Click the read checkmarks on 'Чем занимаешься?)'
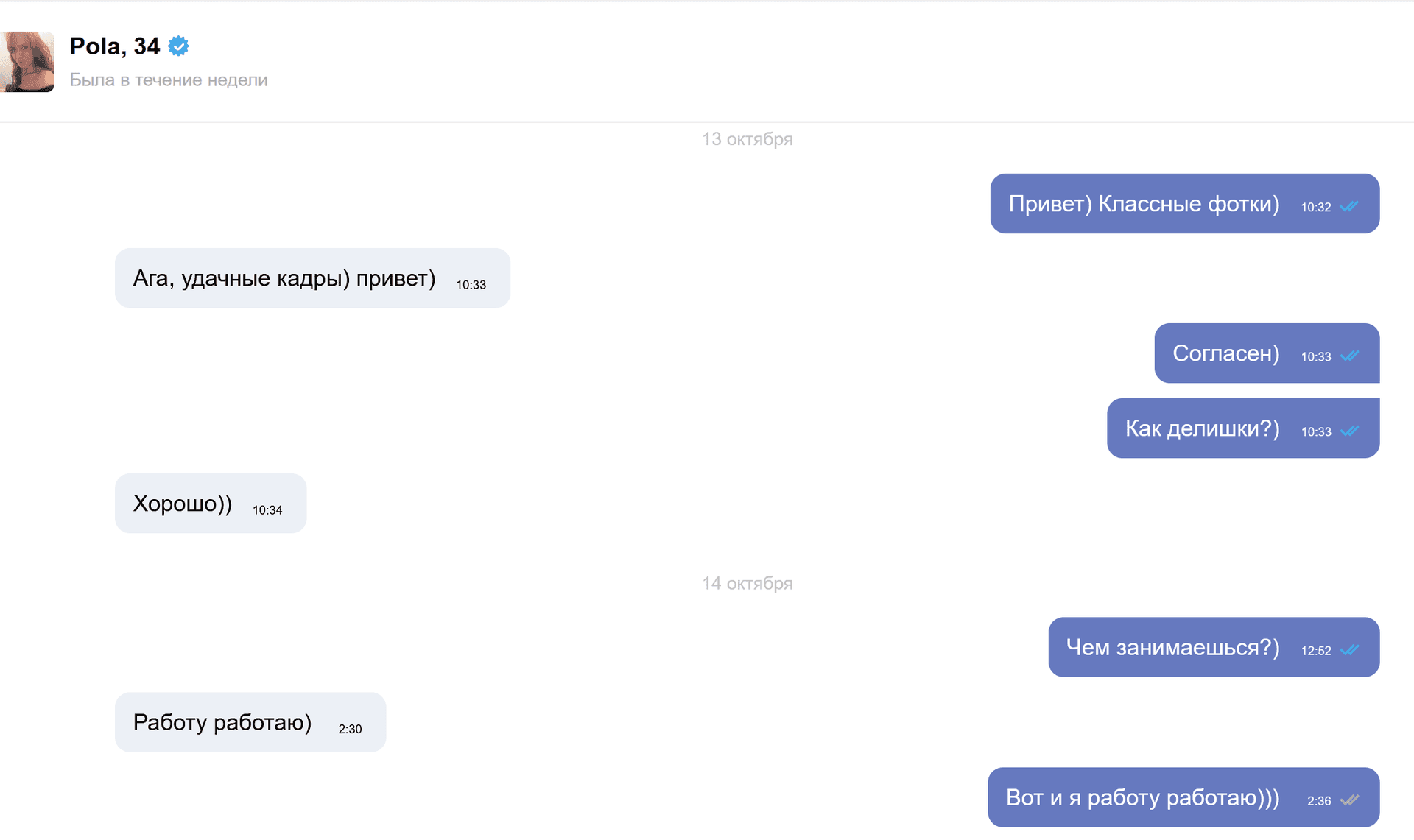1414x840 pixels. [1351, 650]
